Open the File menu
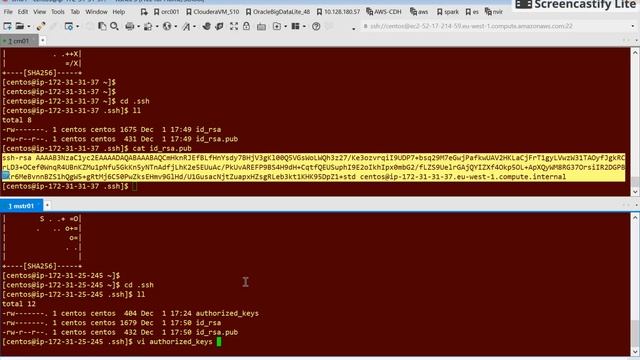The width and height of the screenshot is (640, 360). [x=8, y=12]
